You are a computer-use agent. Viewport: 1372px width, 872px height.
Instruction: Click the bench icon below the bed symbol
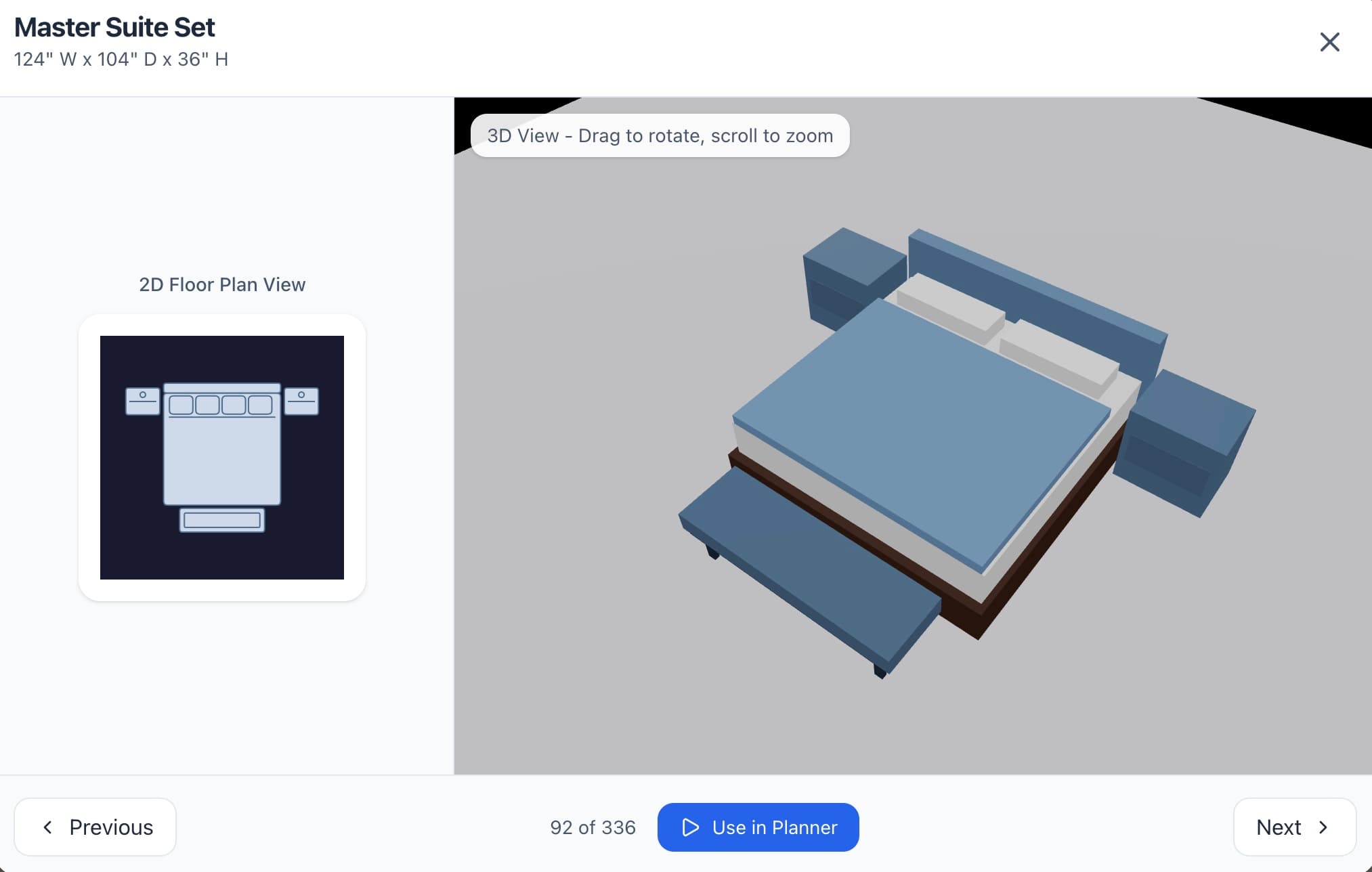point(221,521)
